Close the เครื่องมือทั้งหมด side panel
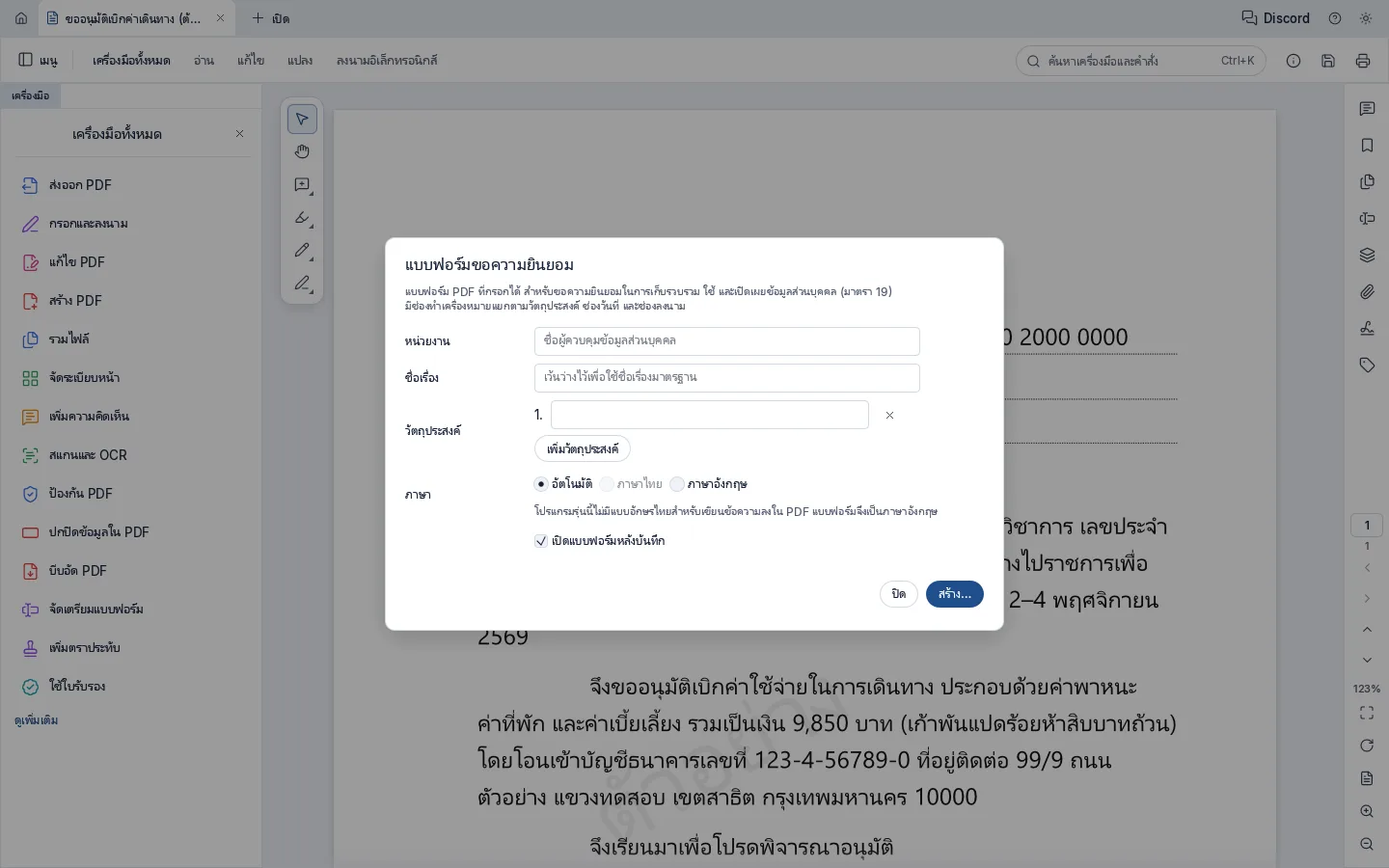The image size is (1389, 868). (x=240, y=134)
